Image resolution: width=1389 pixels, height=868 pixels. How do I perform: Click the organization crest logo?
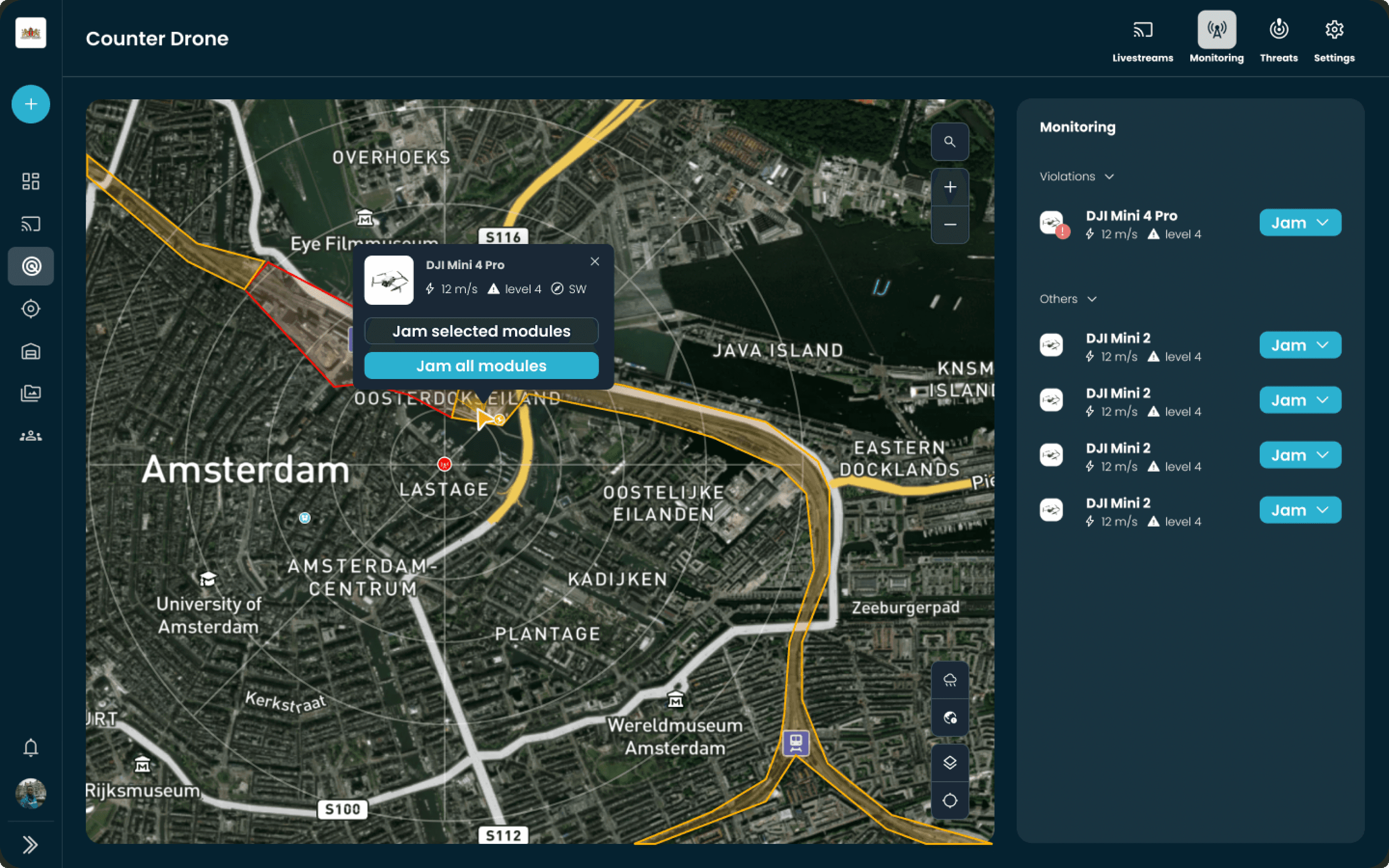click(x=31, y=33)
